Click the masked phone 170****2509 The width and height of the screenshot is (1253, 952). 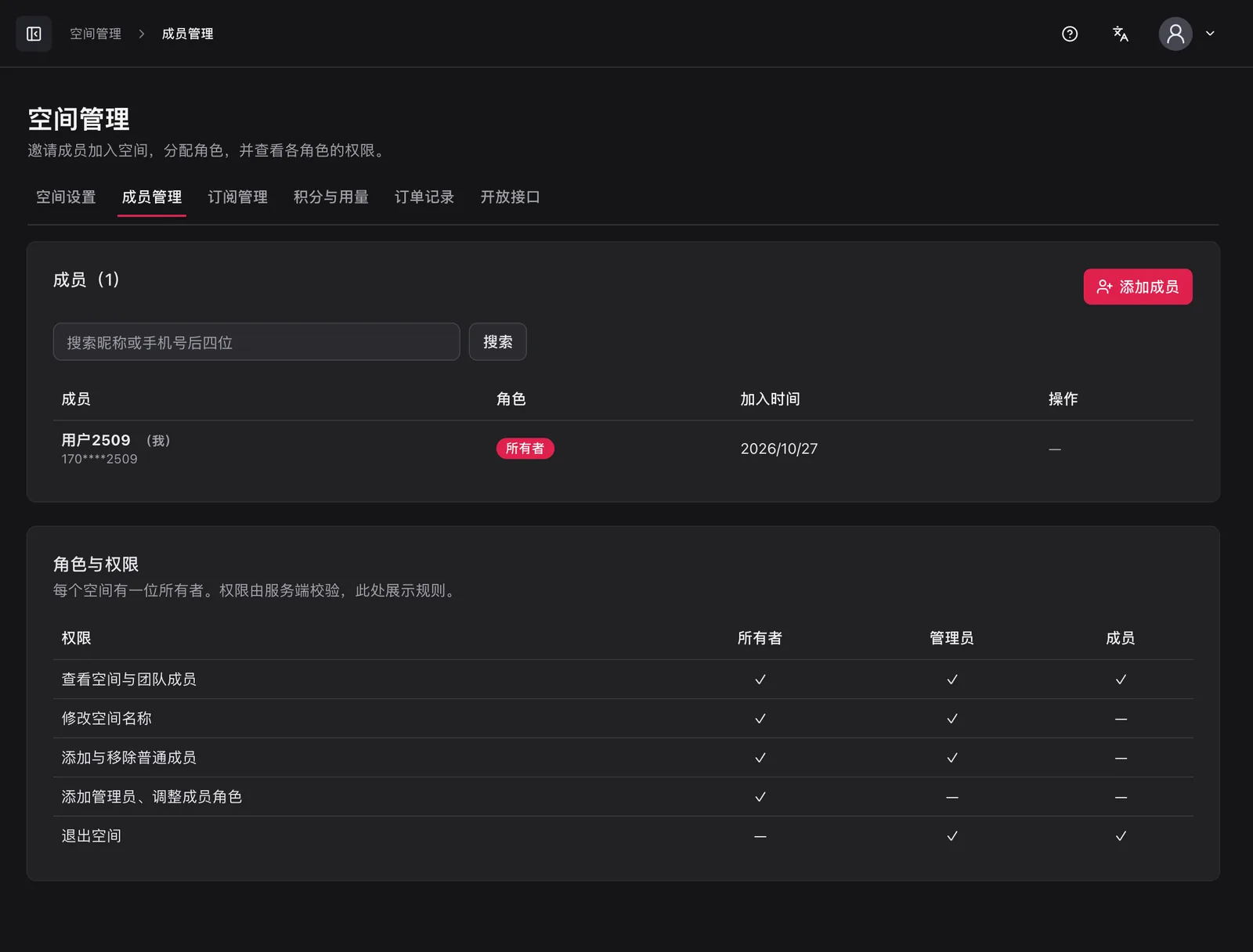(99, 459)
